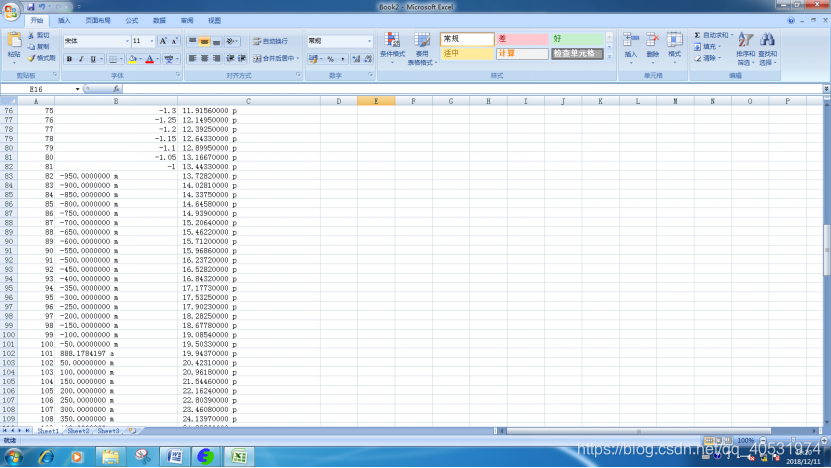Apply percent style format
This screenshot has height=468, width=831.
331,59
